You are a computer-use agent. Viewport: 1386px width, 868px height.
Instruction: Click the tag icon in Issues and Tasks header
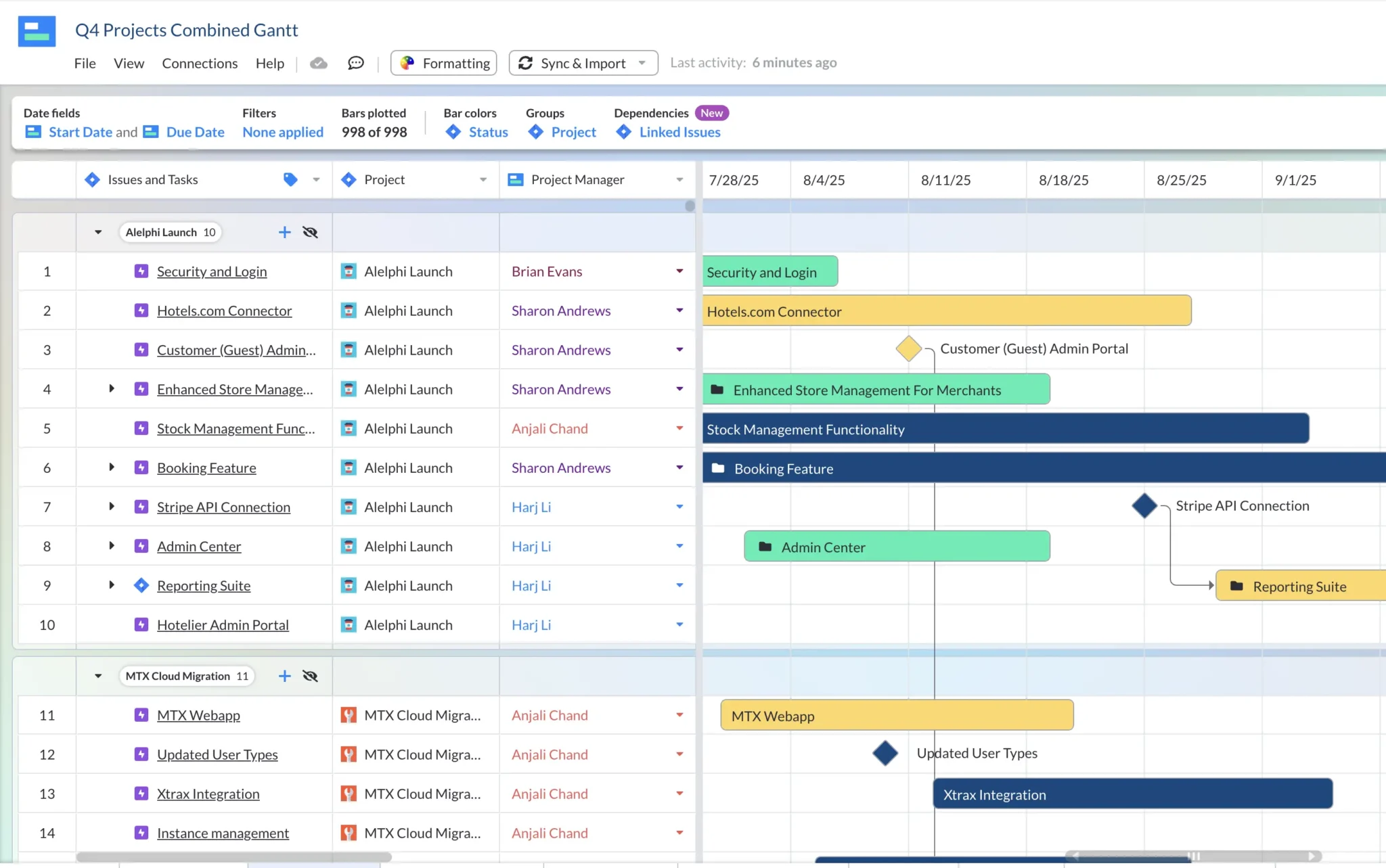pyautogui.click(x=290, y=179)
